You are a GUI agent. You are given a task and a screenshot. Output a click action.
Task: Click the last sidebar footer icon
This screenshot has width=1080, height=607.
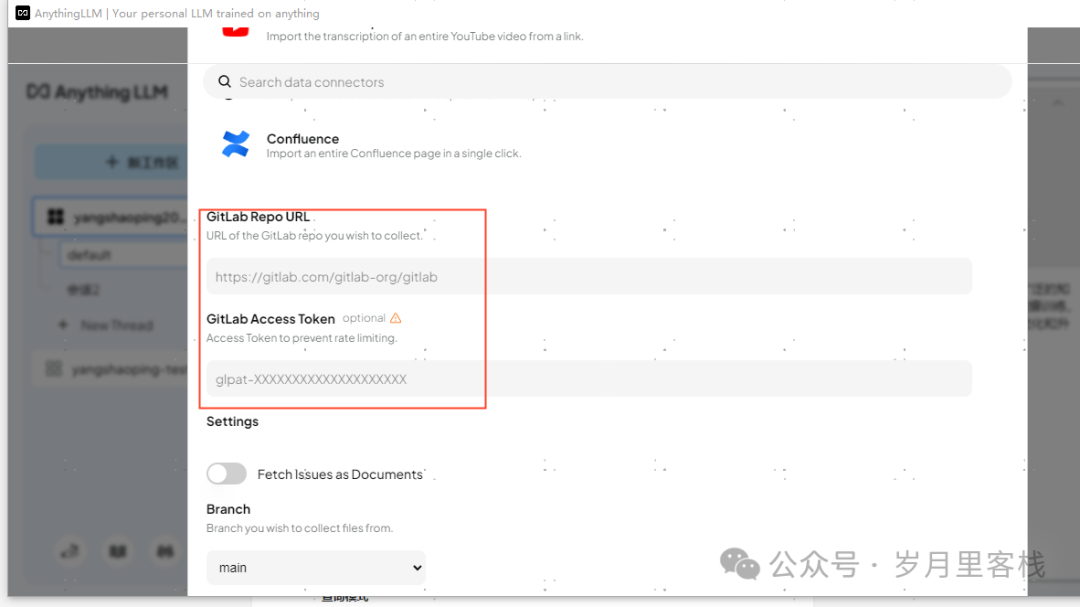tap(165, 551)
